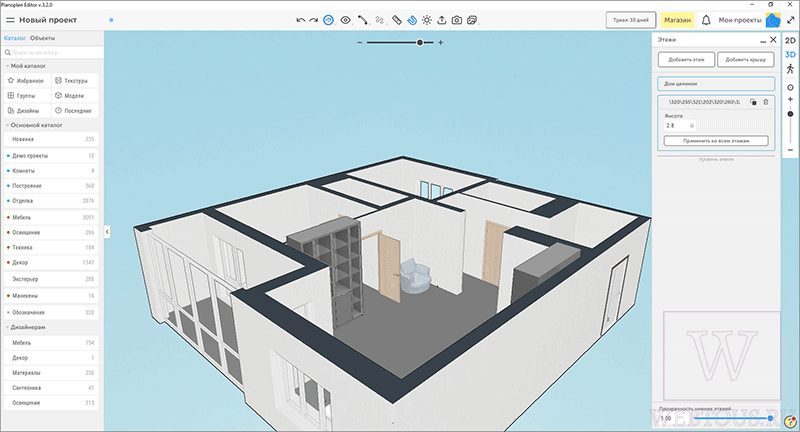Duplicate the floor using copy icon
Viewport: 800px width, 432px height.
click(x=753, y=102)
